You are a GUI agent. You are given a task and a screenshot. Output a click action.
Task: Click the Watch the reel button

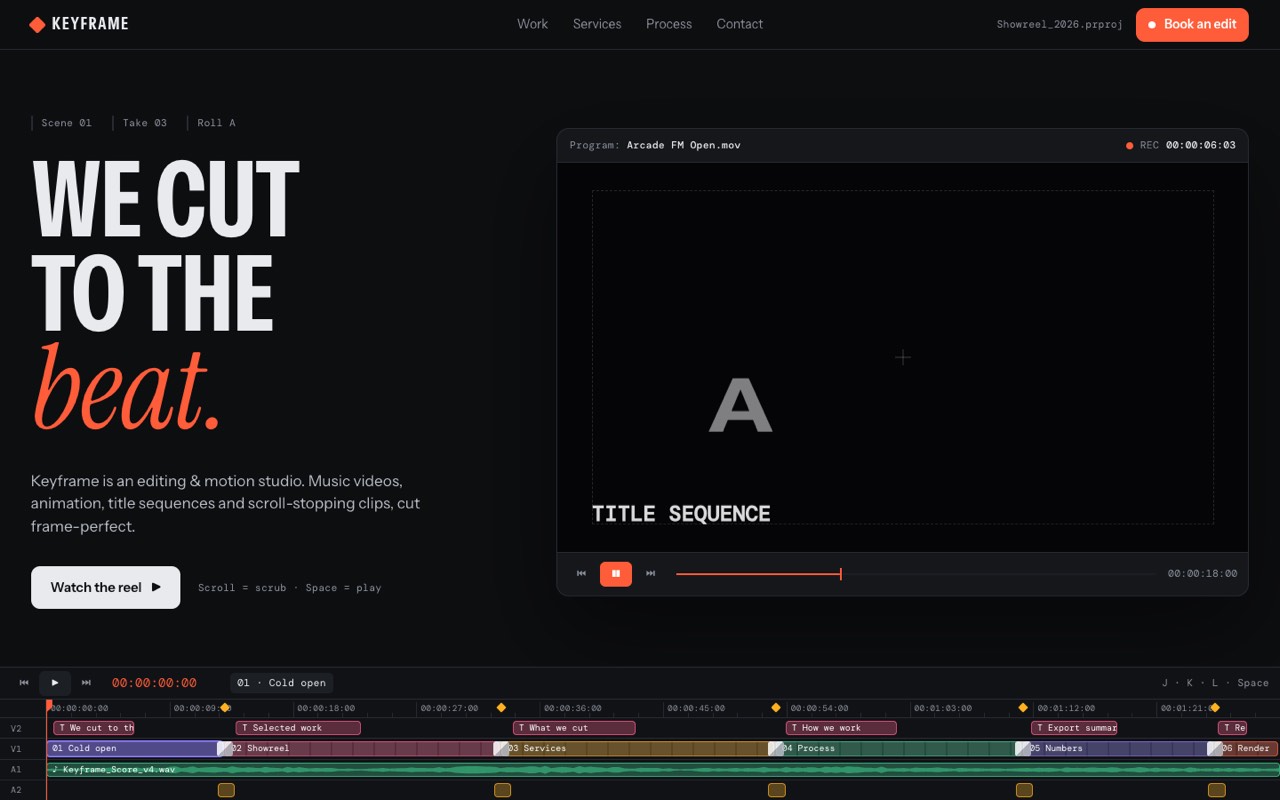tap(106, 588)
